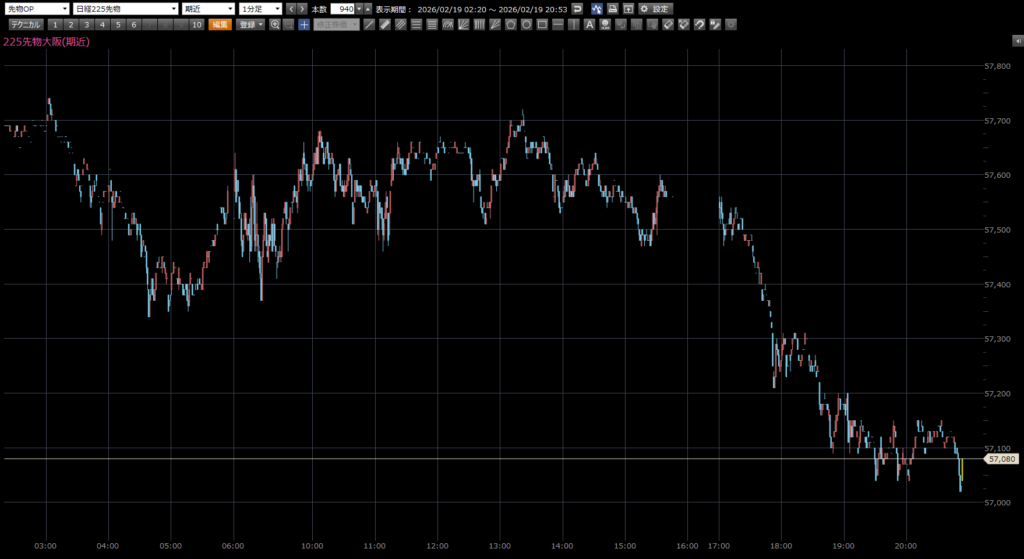Open the 登録 menu
This screenshot has width=1024, height=559.
point(250,24)
